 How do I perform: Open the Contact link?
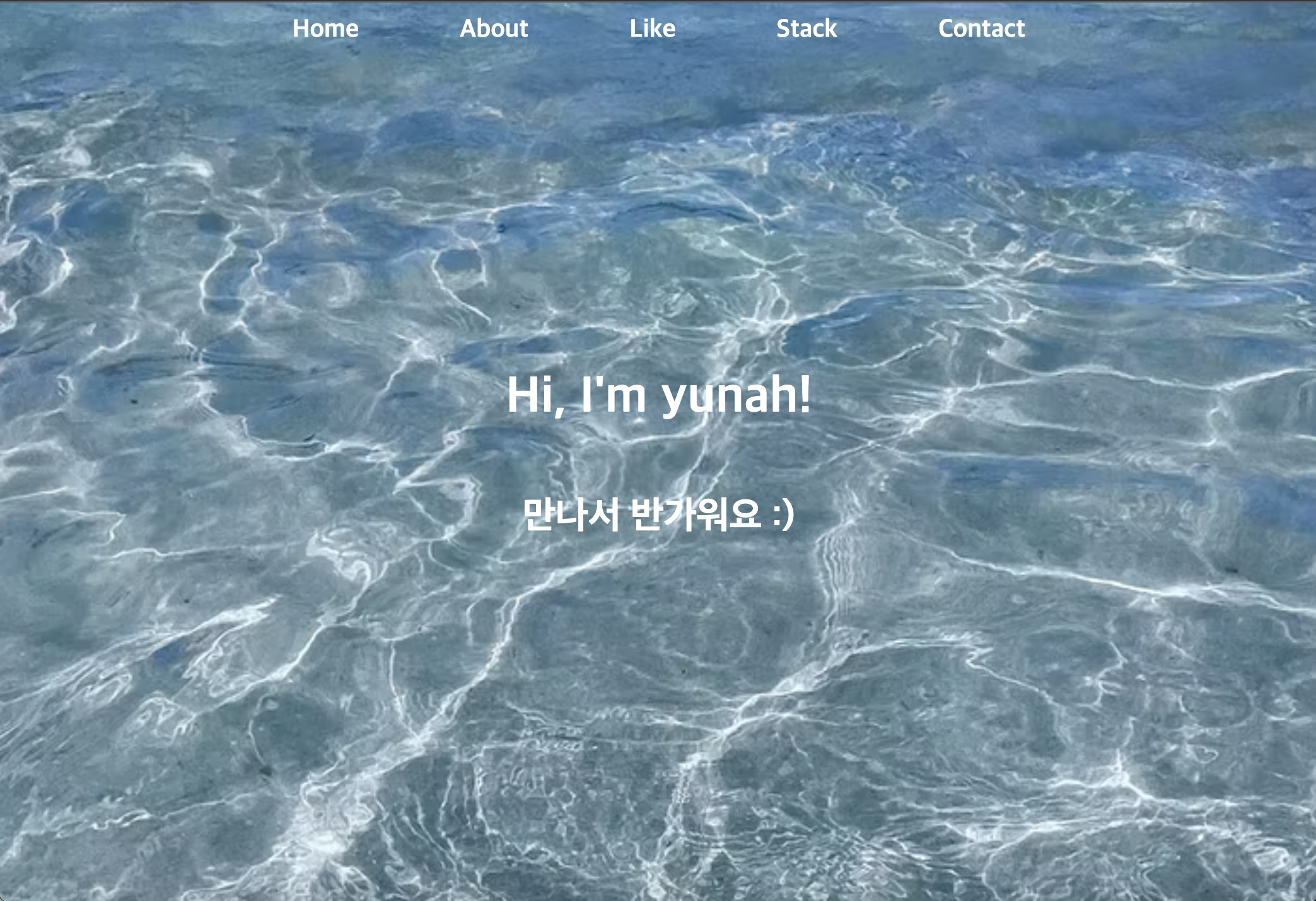pyautogui.click(x=981, y=28)
